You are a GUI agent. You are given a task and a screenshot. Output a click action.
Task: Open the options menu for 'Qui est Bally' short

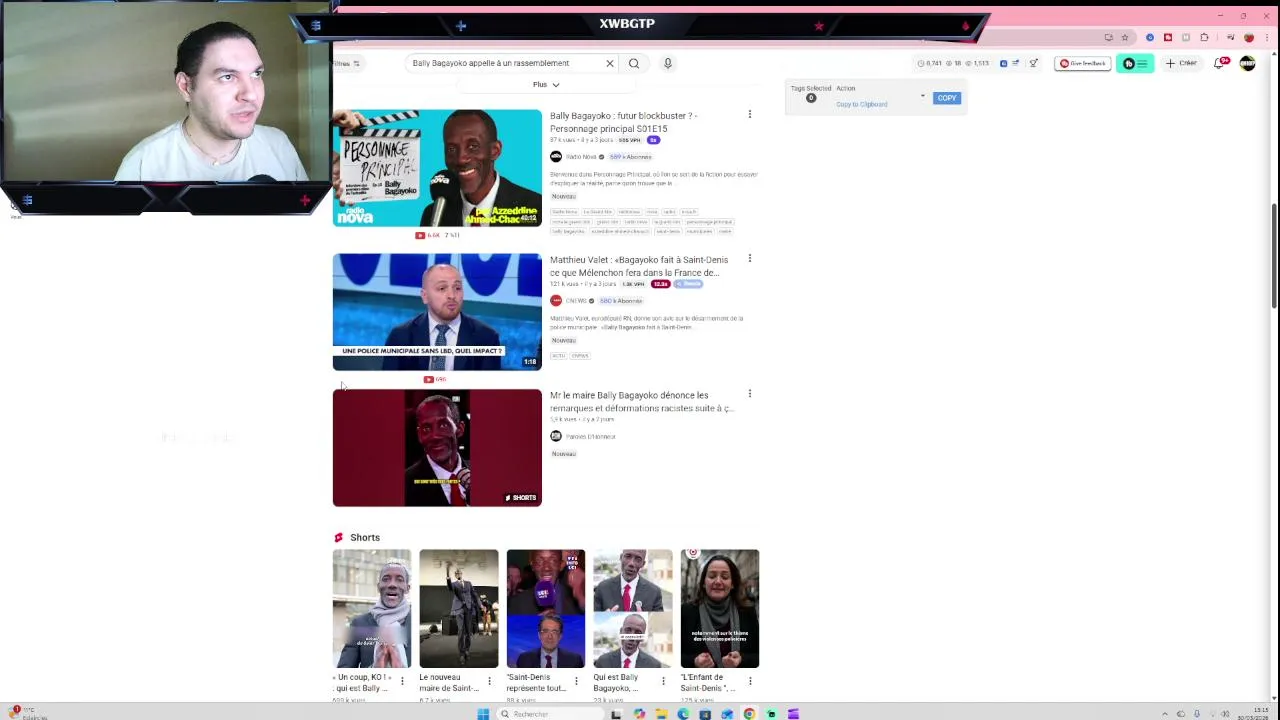[663, 681]
